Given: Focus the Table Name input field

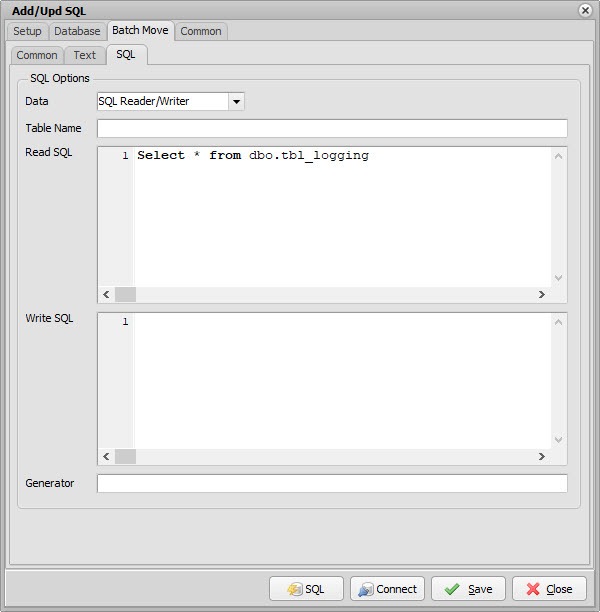Looking at the screenshot, I should (332, 128).
